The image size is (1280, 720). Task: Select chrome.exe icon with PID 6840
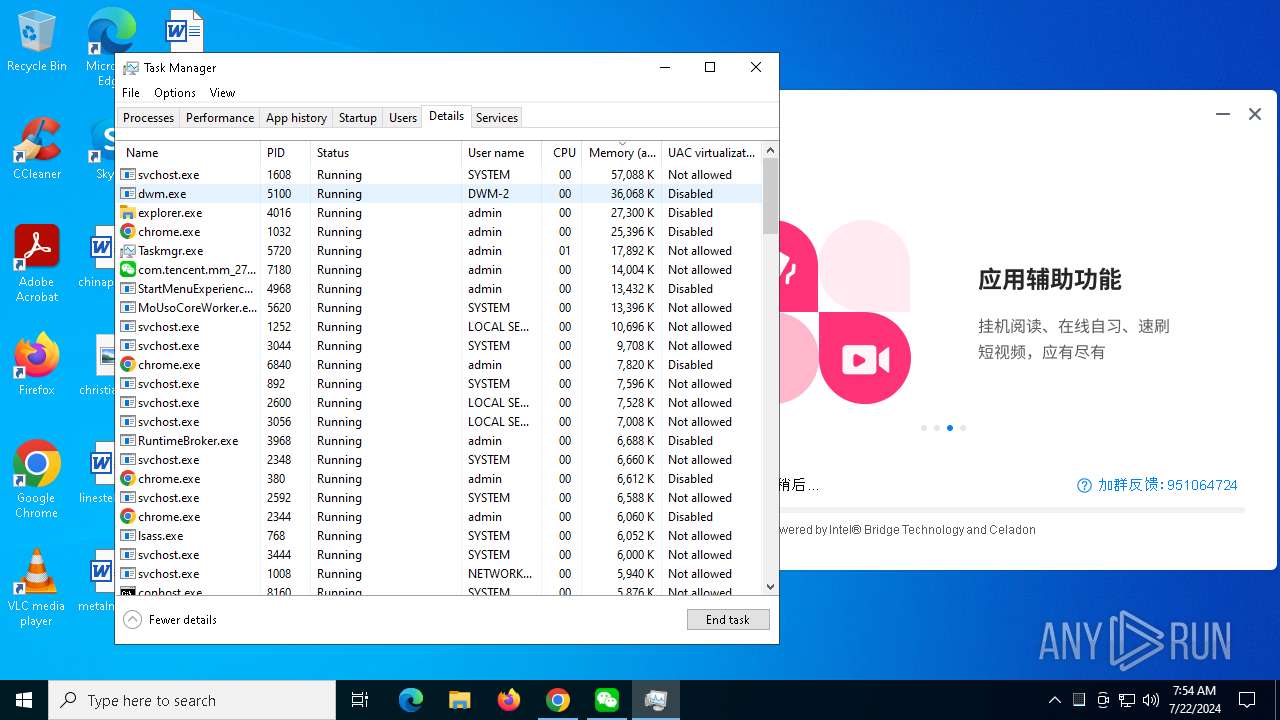128,365
